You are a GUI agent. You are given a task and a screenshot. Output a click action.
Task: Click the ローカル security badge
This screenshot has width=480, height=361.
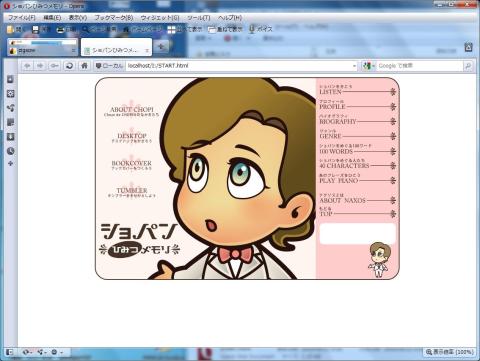click(x=109, y=66)
